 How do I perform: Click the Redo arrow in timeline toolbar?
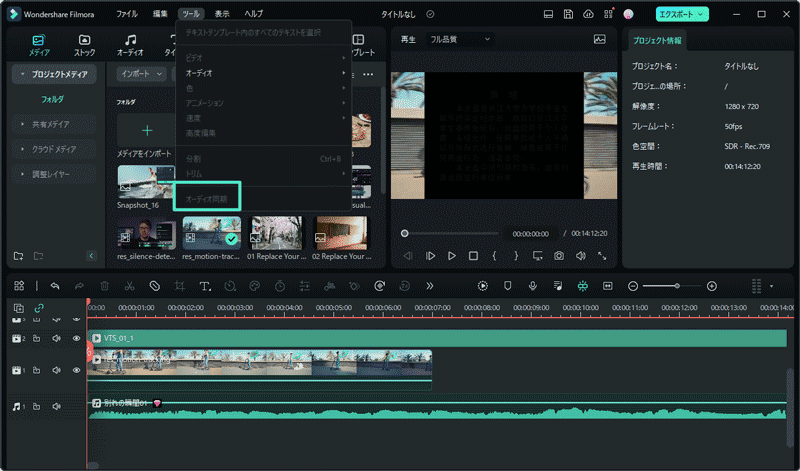click(x=79, y=286)
